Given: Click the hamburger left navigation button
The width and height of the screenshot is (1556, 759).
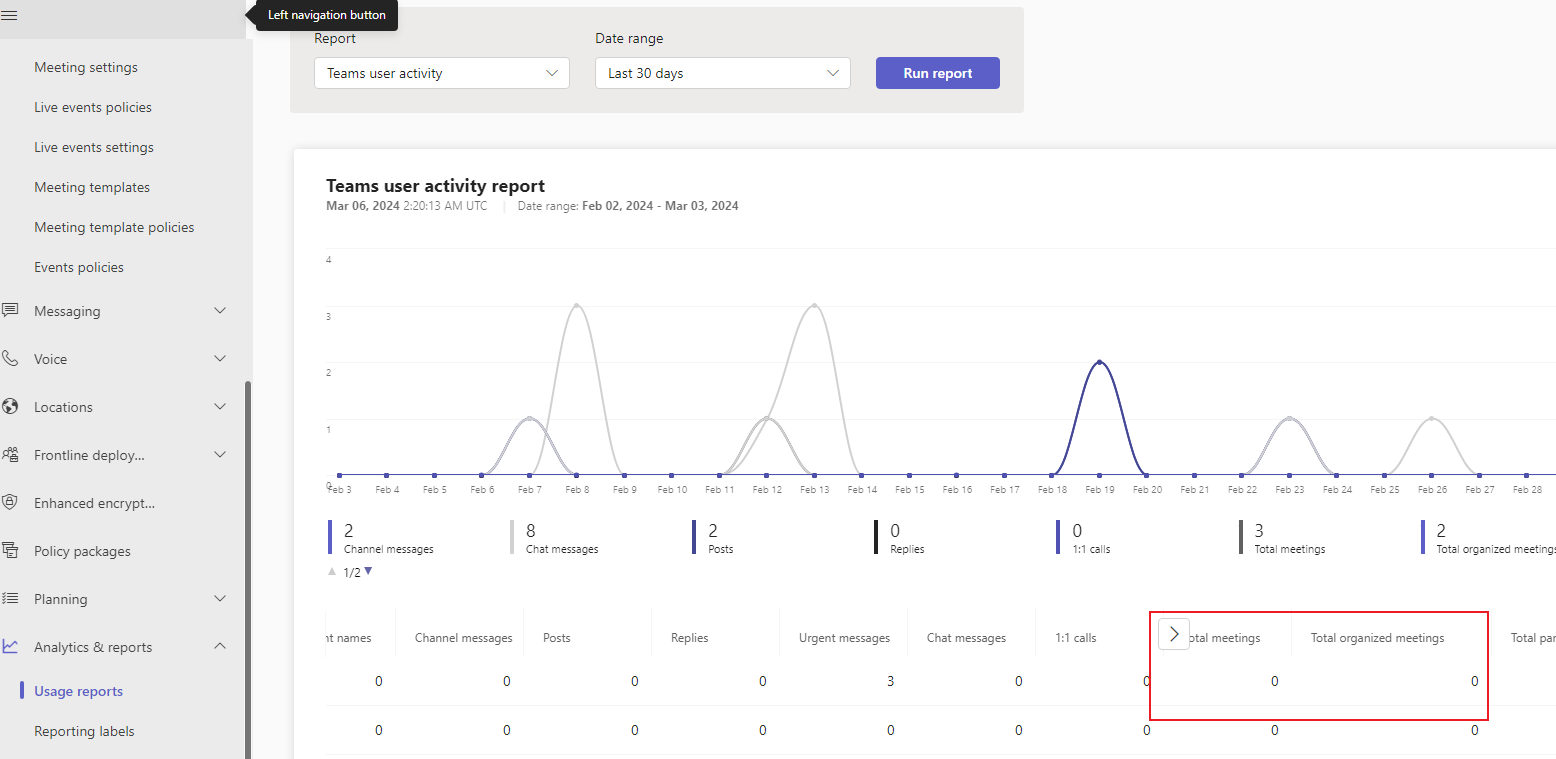Looking at the screenshot, I should [x=10, y=15].
